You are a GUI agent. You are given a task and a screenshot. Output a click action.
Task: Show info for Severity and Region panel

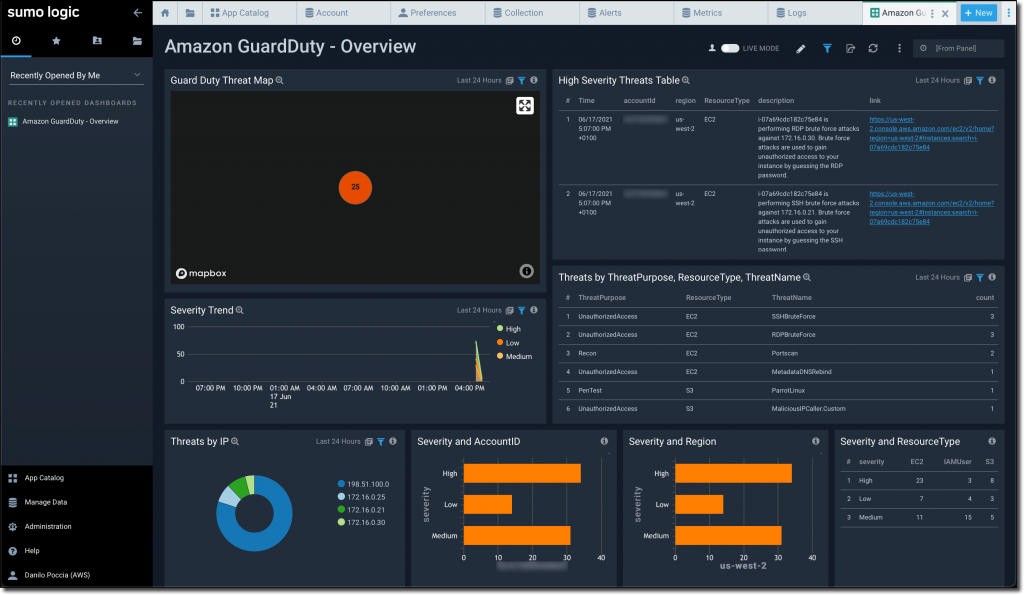tap(816, 441)
